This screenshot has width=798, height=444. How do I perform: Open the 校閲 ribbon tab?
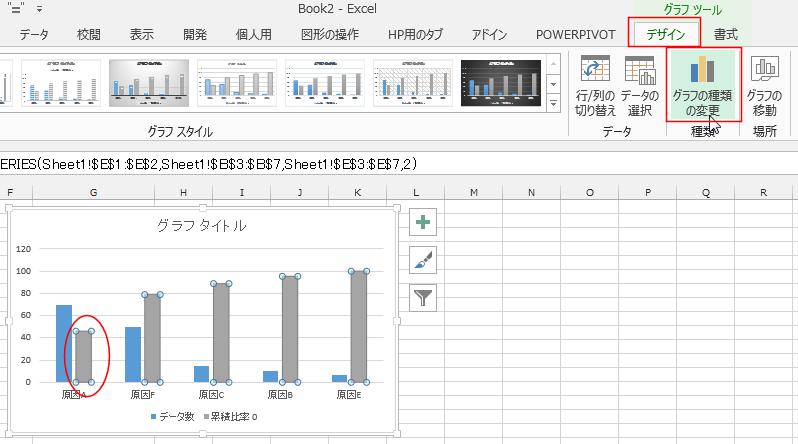click(x=88, y=34)
